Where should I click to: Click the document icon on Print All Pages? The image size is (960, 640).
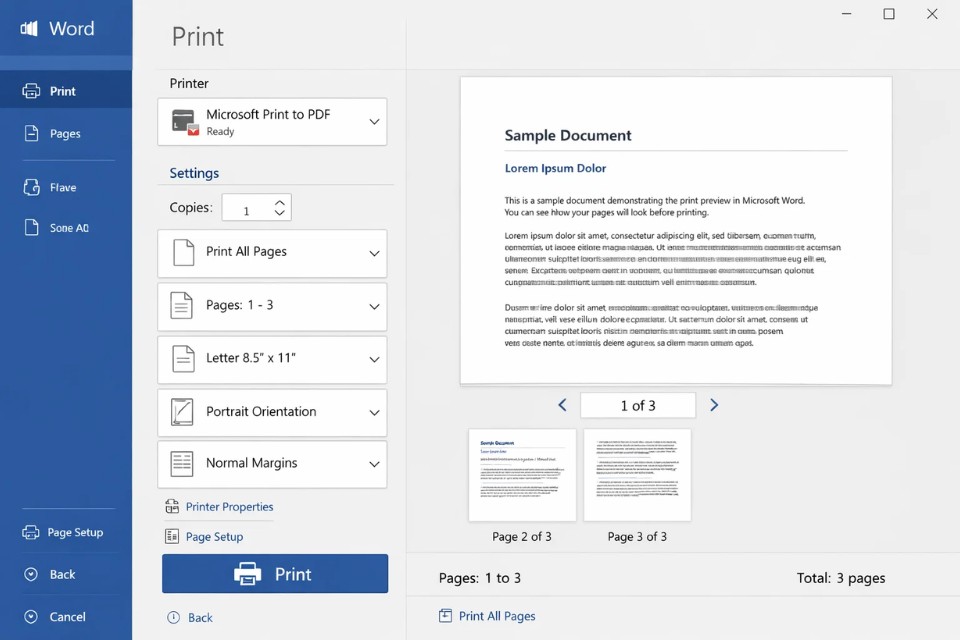[x=183, y=253]
